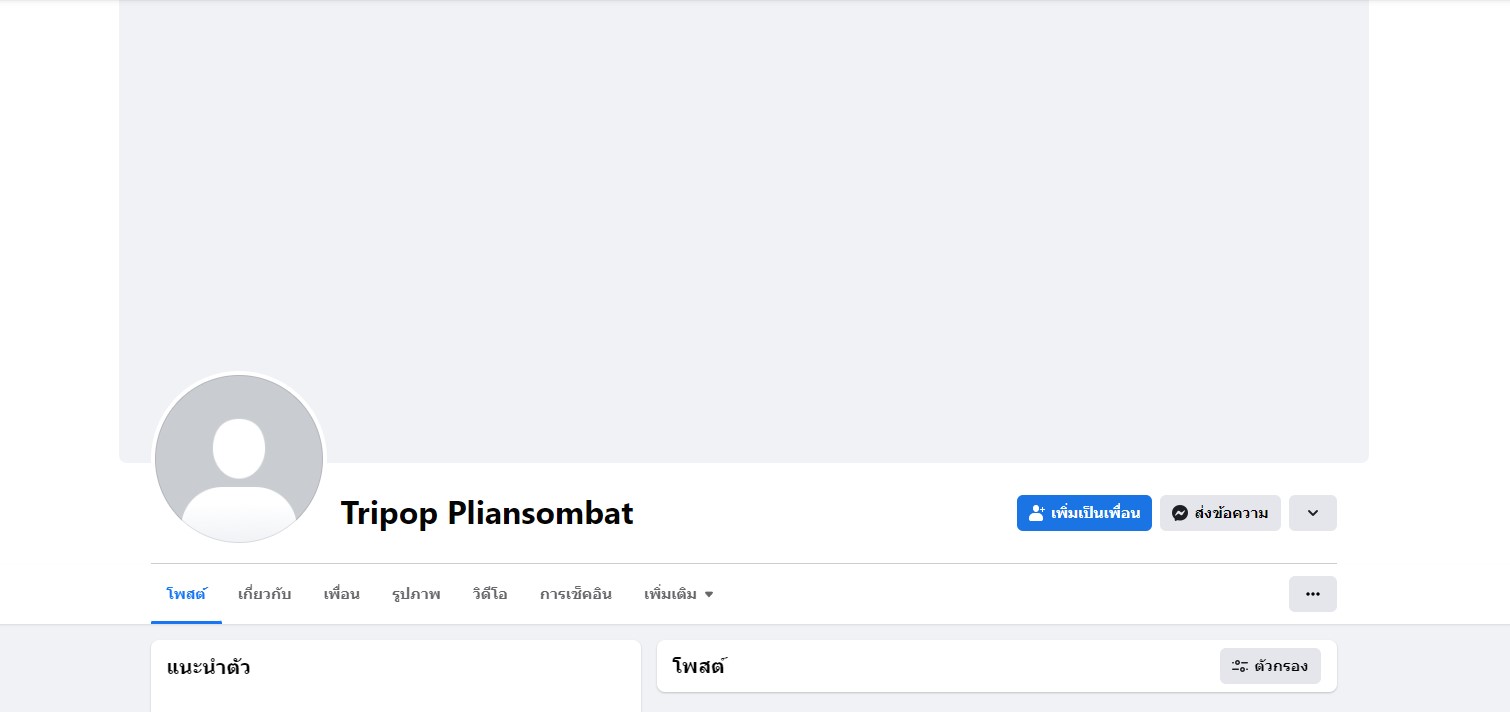Viewport: 1510px width, 712px height.
Task: Go to the รูปภาพ tab
Action: (416, 594)
